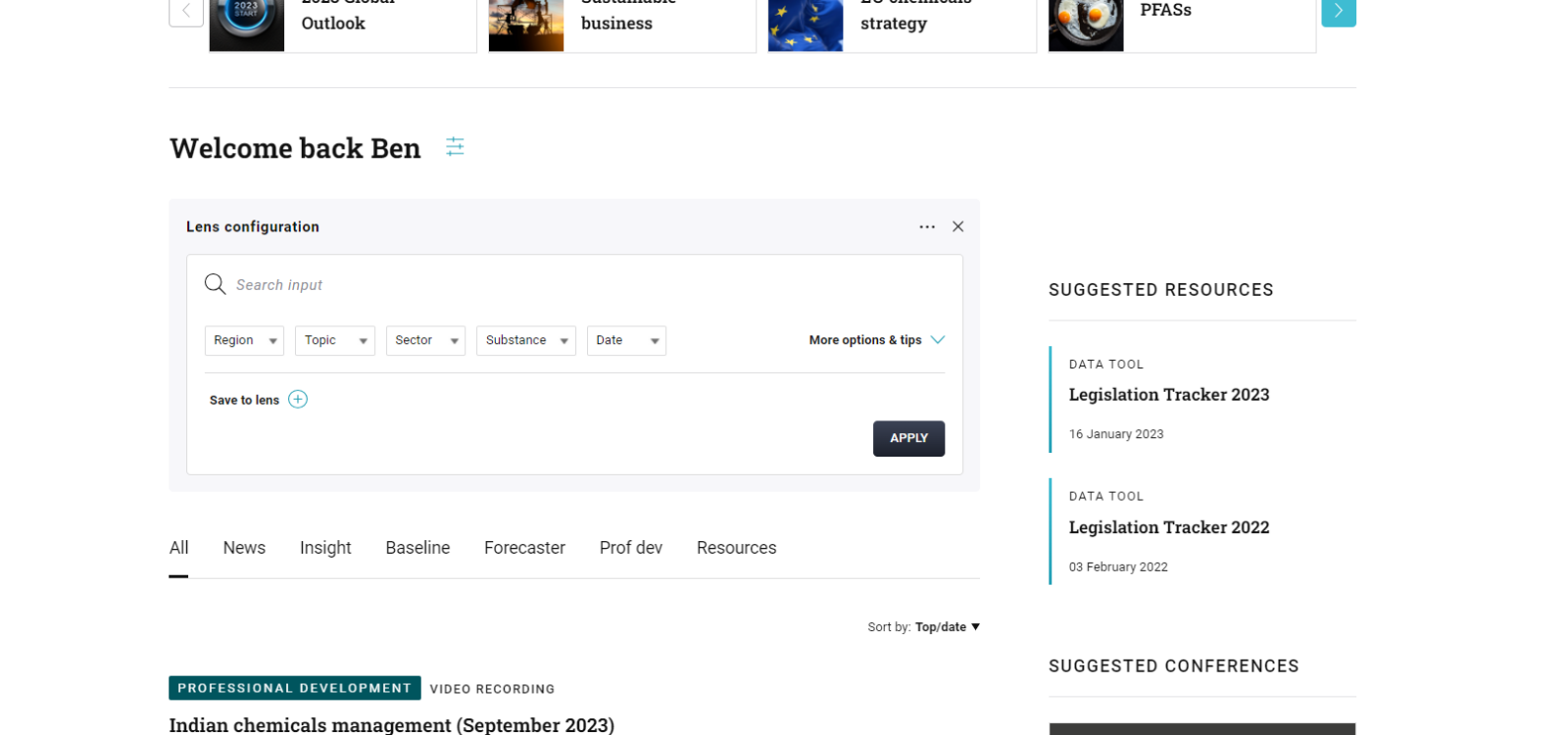Switch to the Baseline tab
The height and width of the screenshot is (735, 1568).
(x=417, y=548)
